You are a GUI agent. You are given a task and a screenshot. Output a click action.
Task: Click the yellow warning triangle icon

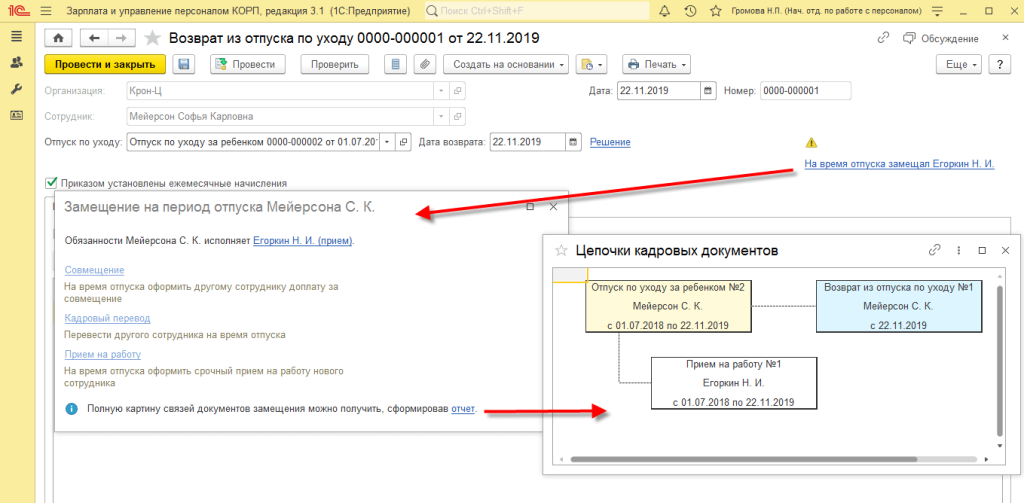pos(811,142)
